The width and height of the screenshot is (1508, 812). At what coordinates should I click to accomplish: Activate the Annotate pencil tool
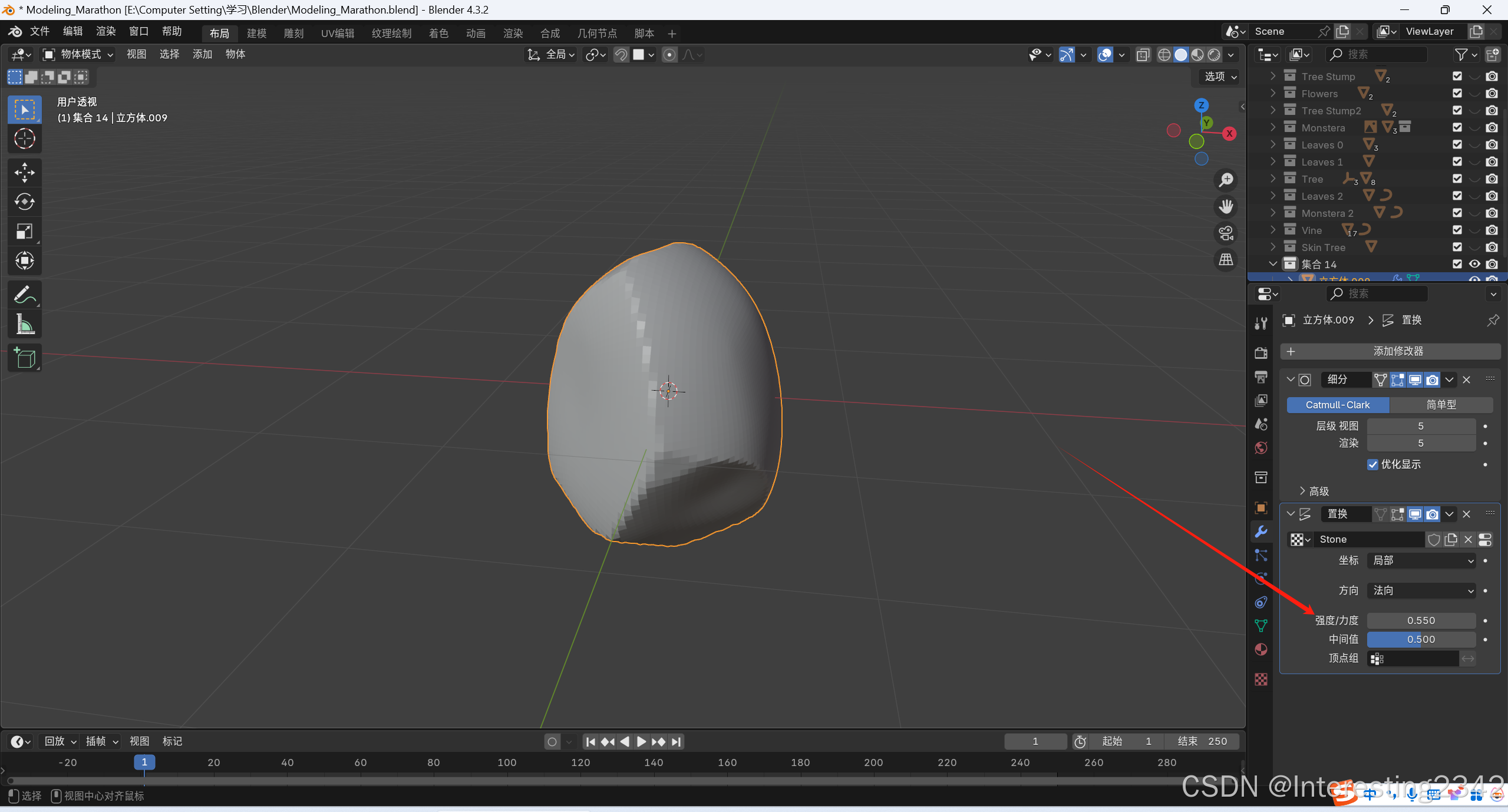tap(24, 295)
